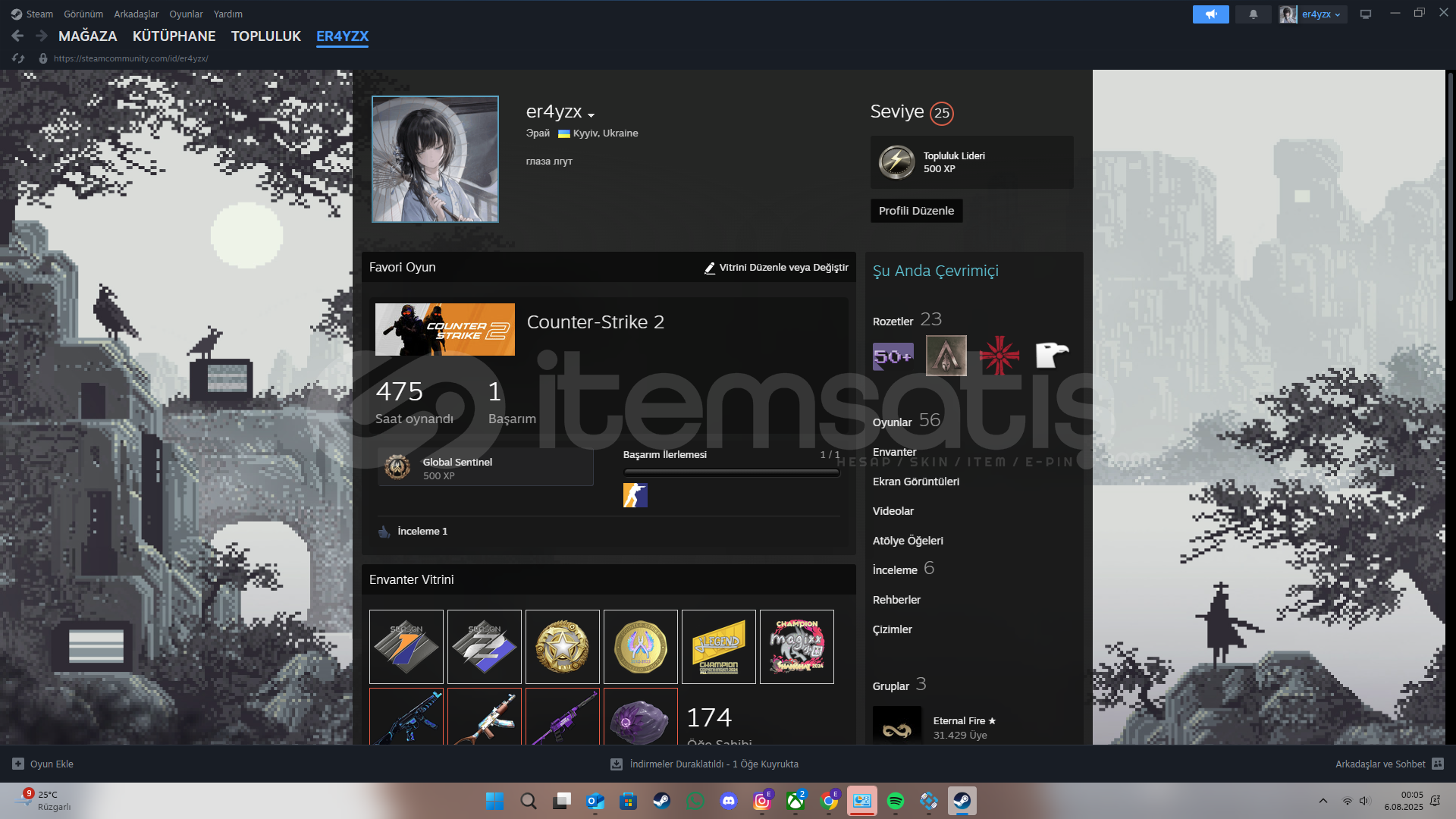
Task: Open the Envanter link
Action: pos(894,452)
